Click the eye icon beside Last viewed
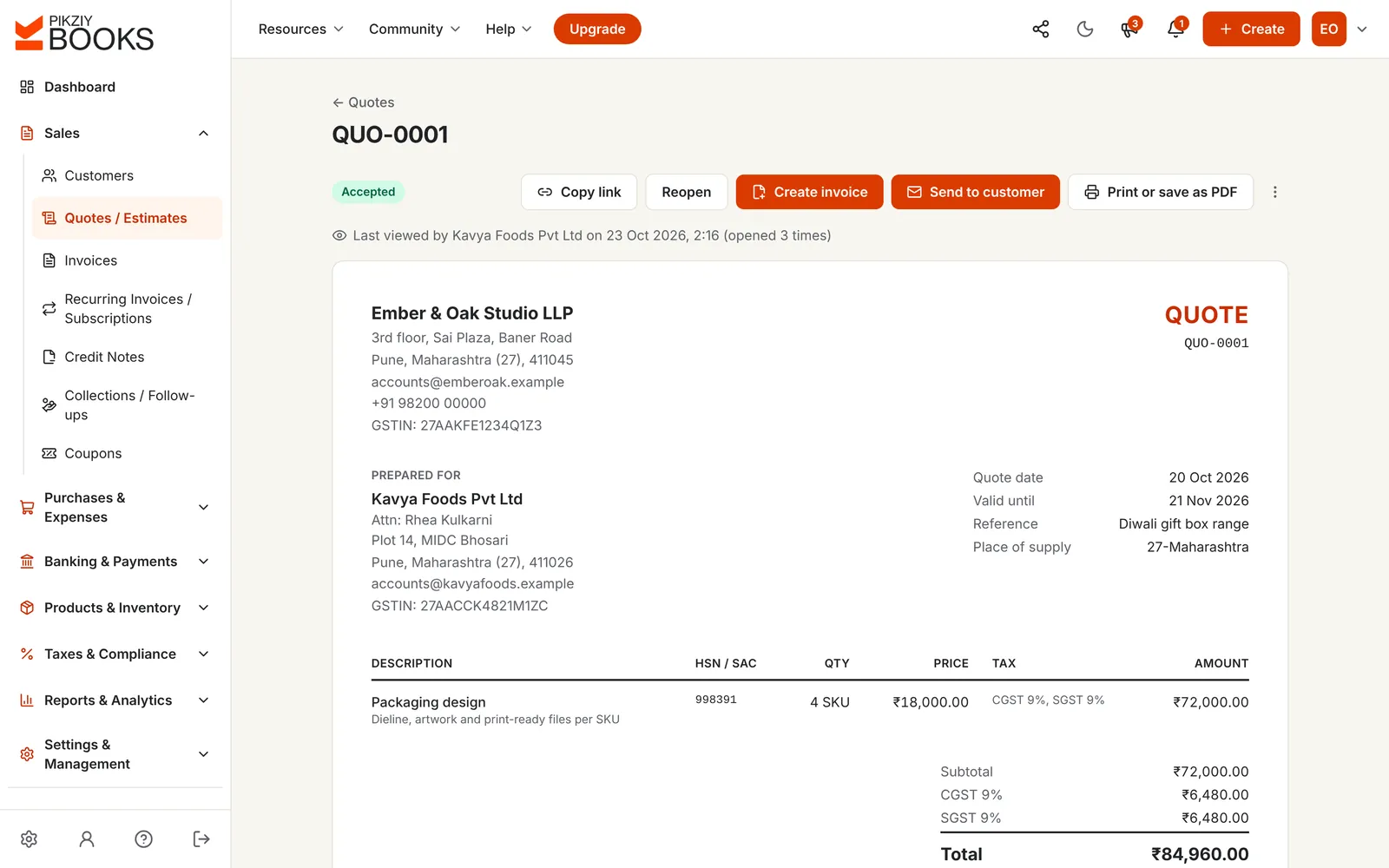Viewport: 1389px width, 868px height. 339,235
